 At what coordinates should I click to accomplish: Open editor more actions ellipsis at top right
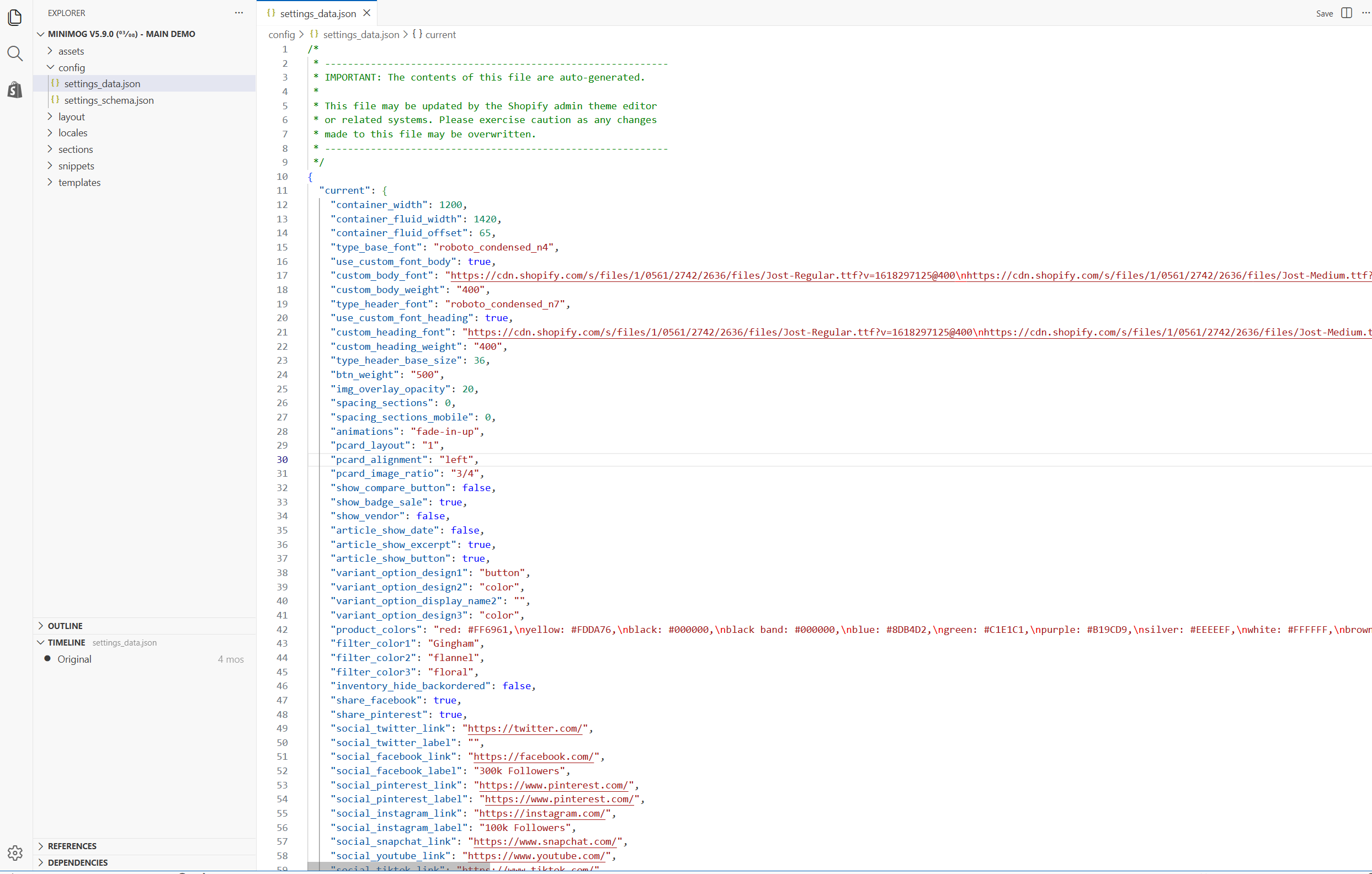[1365, 13]
